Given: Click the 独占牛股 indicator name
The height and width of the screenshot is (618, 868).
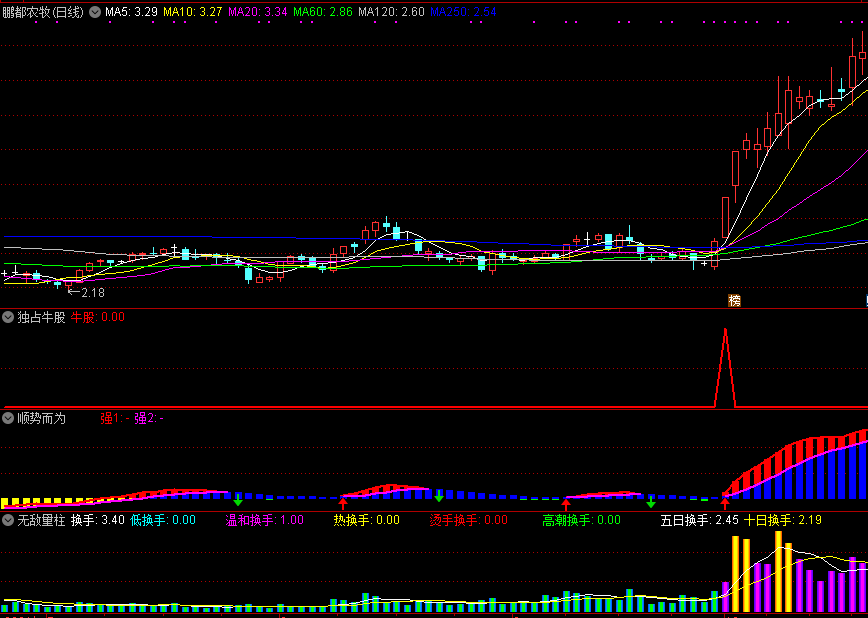Looking at the screenshot, I should click(x=42, y=317).
